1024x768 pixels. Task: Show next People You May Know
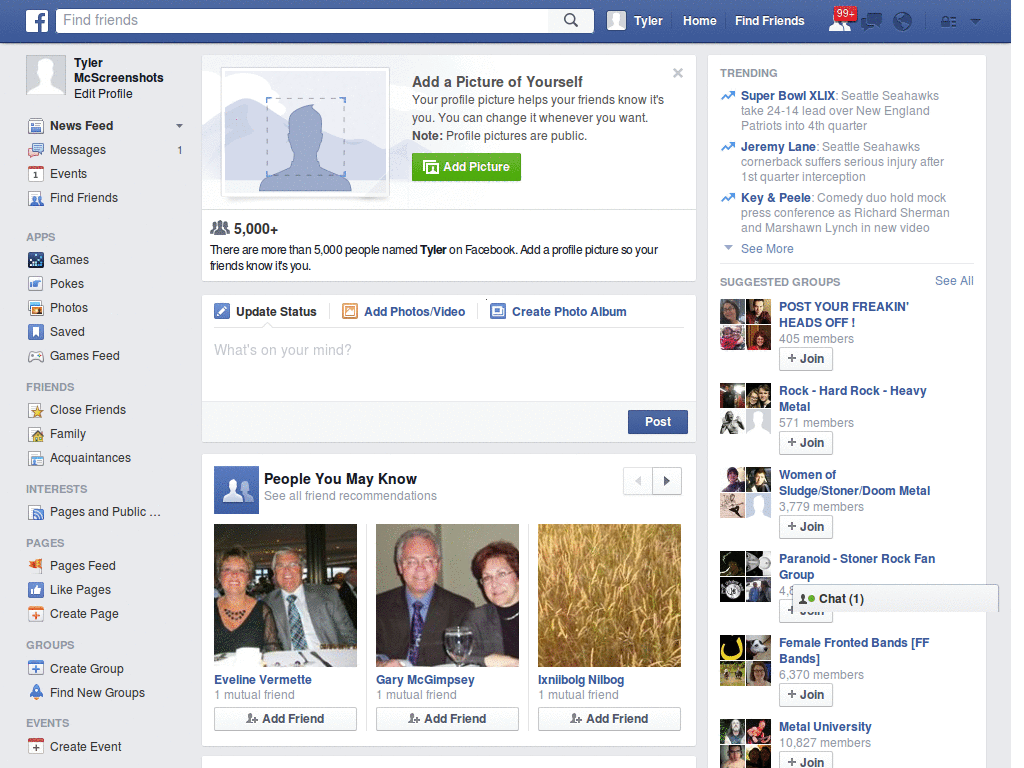click(667, 481)
